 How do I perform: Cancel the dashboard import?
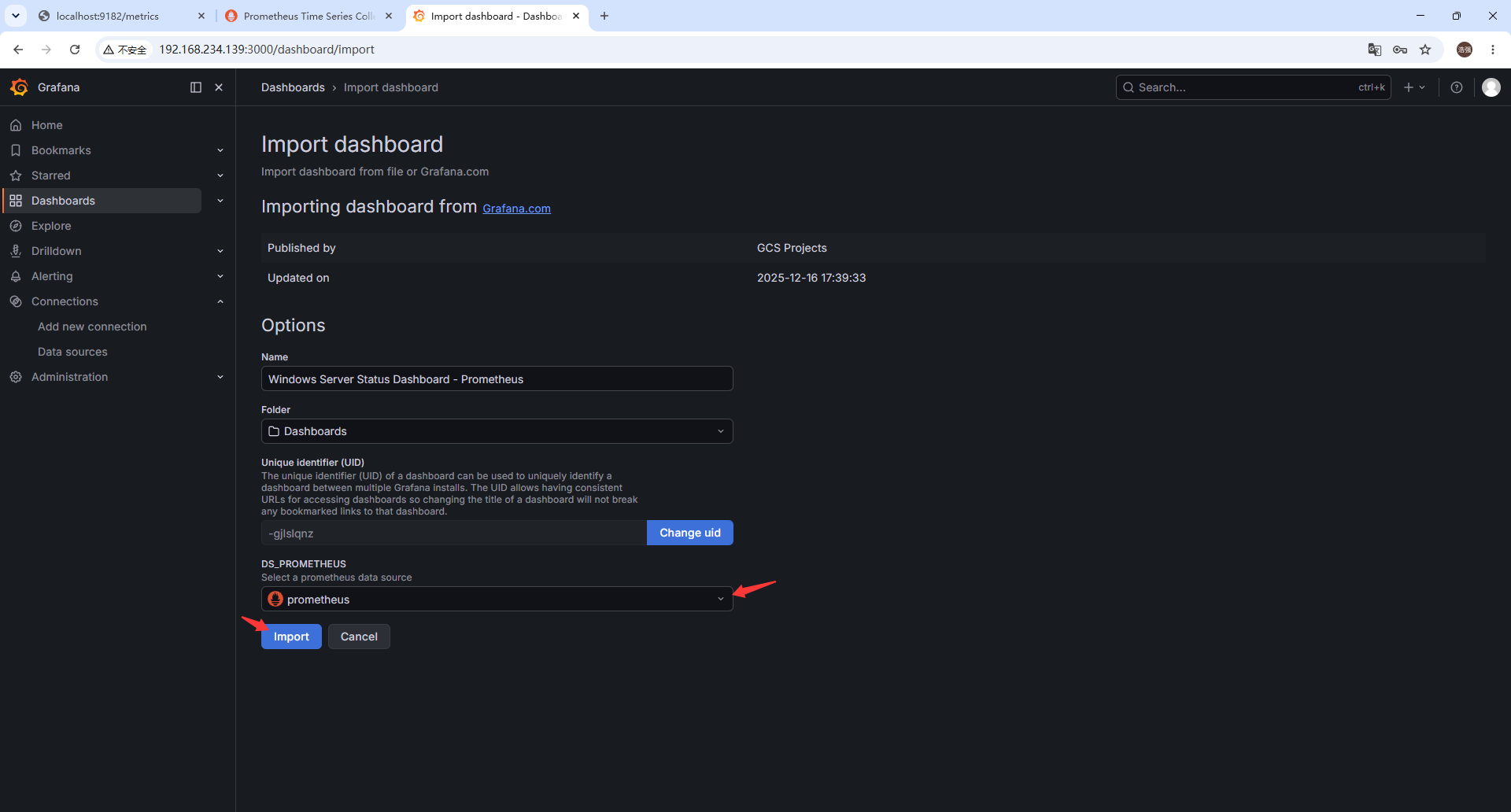(359, 637)
